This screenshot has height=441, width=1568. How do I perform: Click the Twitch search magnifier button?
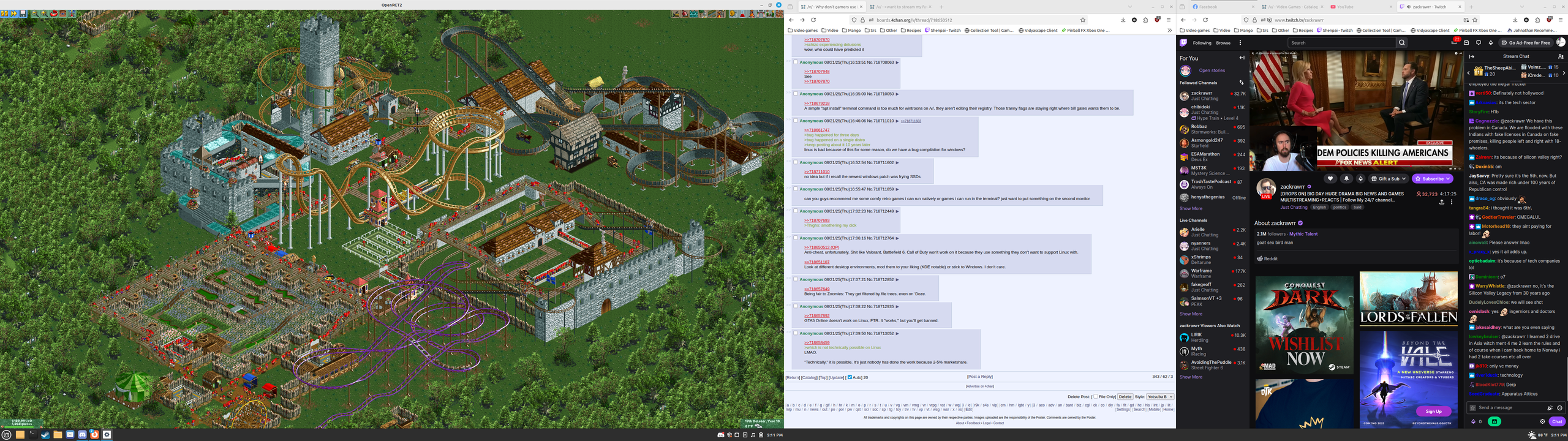pos(1401,43)
